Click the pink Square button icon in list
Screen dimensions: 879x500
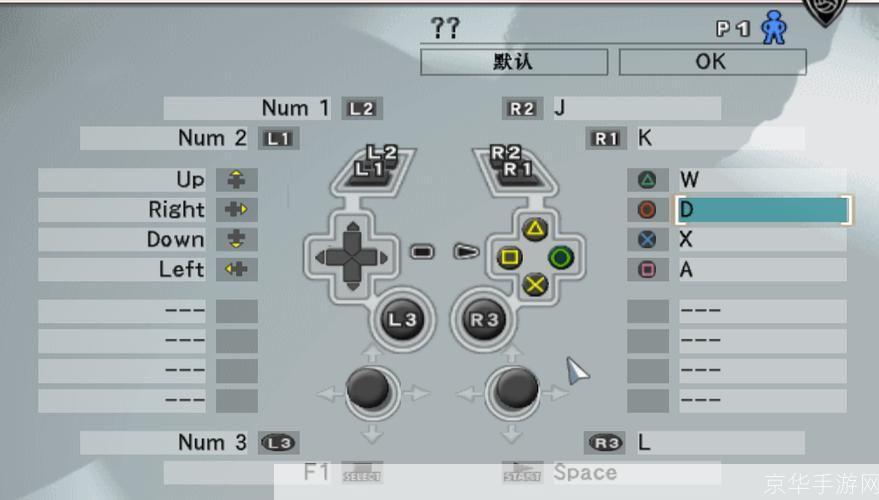[x=647, y=269]
